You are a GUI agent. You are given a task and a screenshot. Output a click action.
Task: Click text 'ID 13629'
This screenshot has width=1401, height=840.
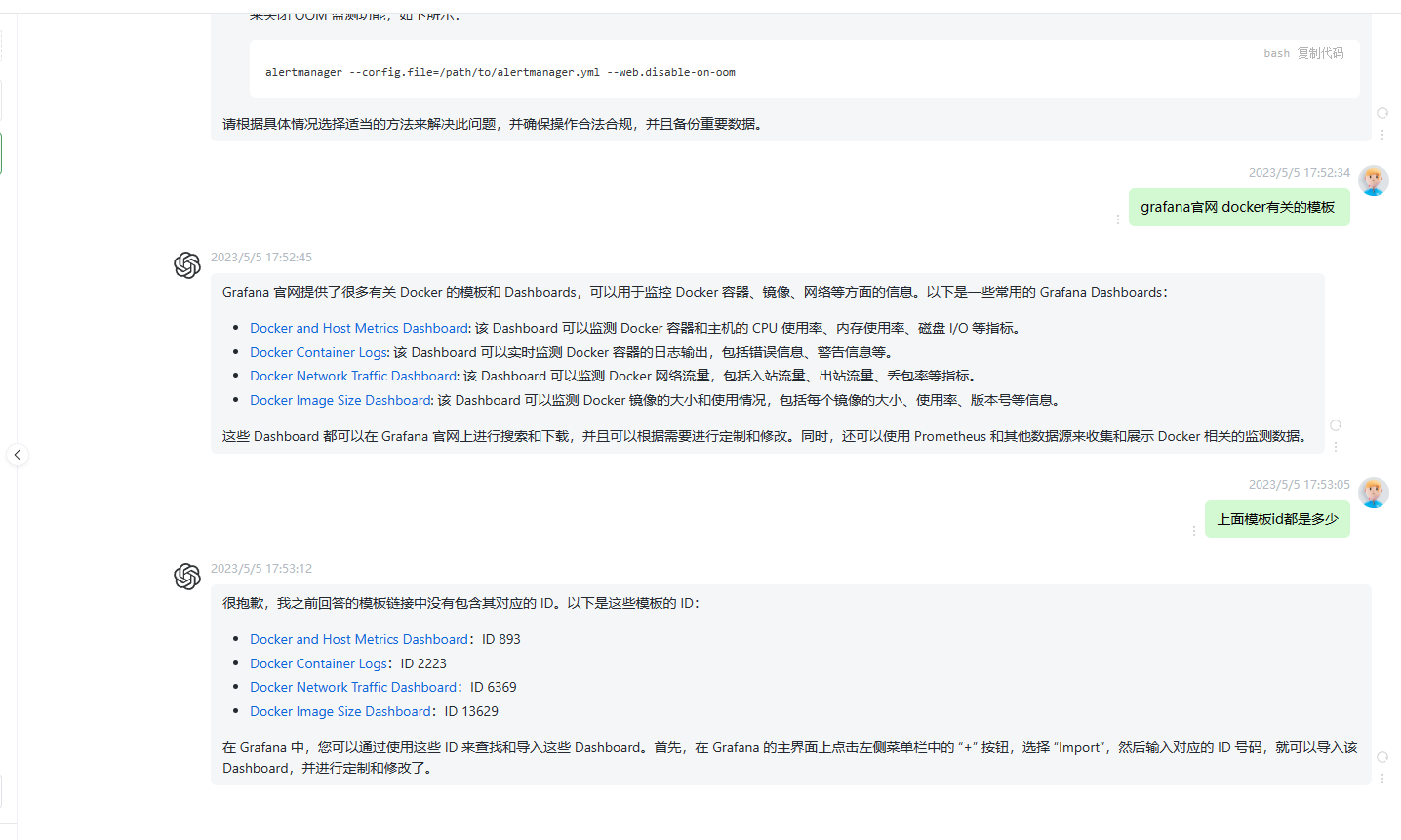coord(471,711)
